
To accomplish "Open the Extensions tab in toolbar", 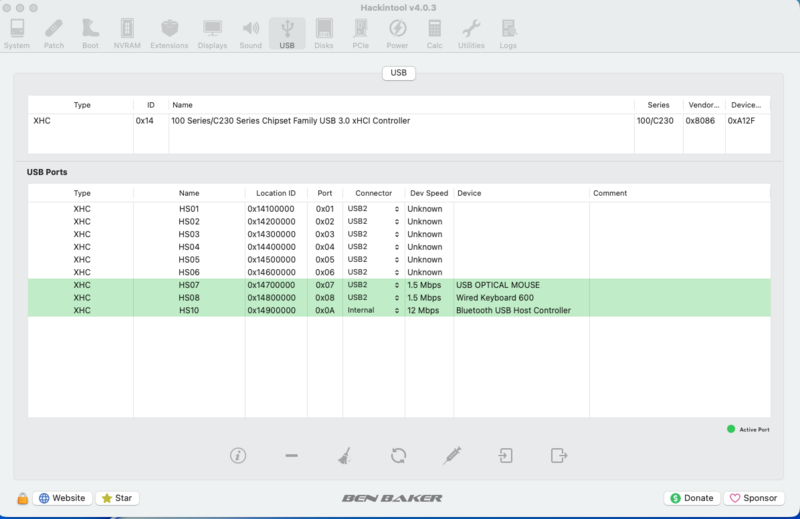I will pos(169,33).
